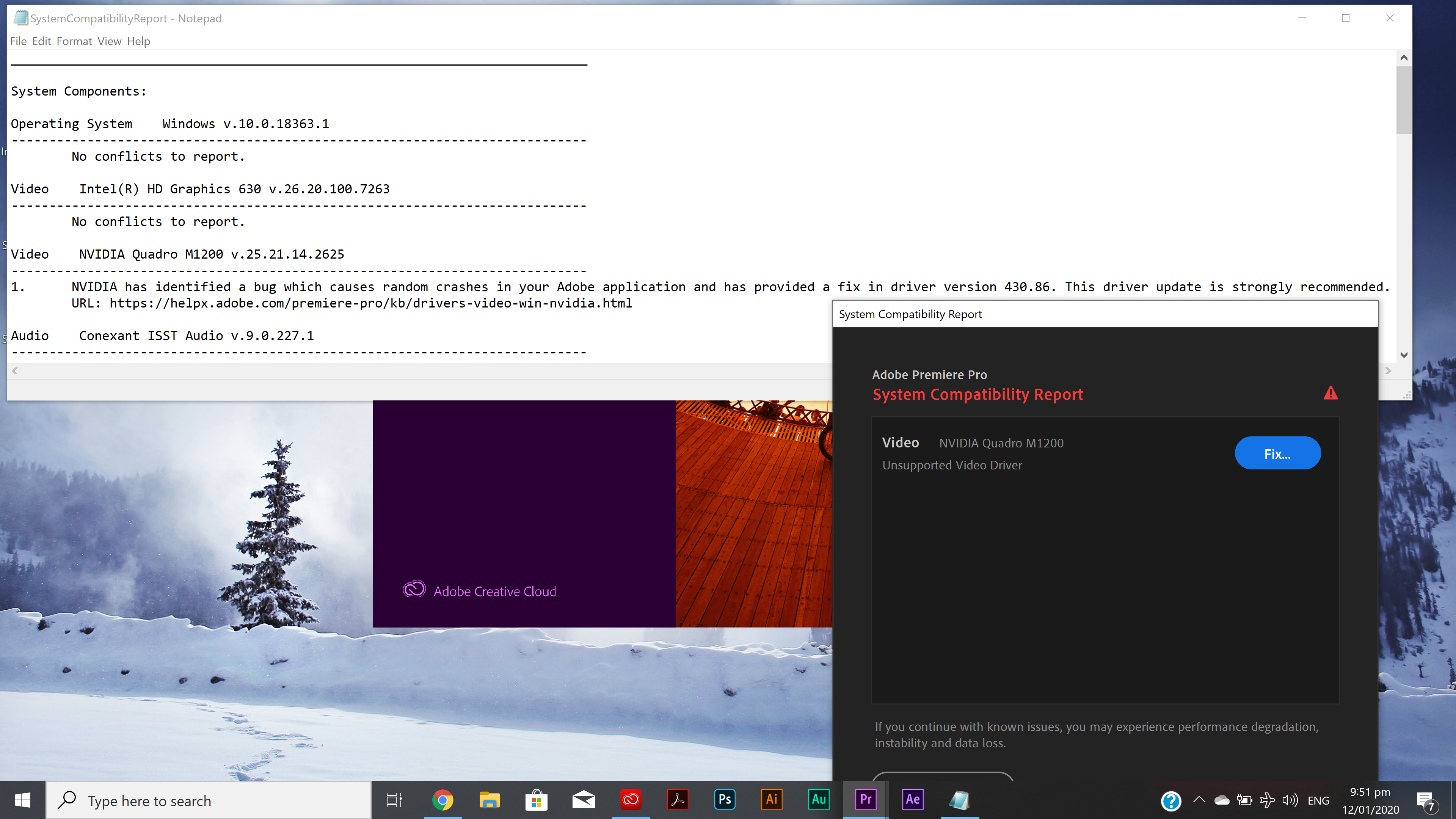Show hidden system tray icons
The height and width of the screenshot is (819, 1456).
pos(1199,800)
